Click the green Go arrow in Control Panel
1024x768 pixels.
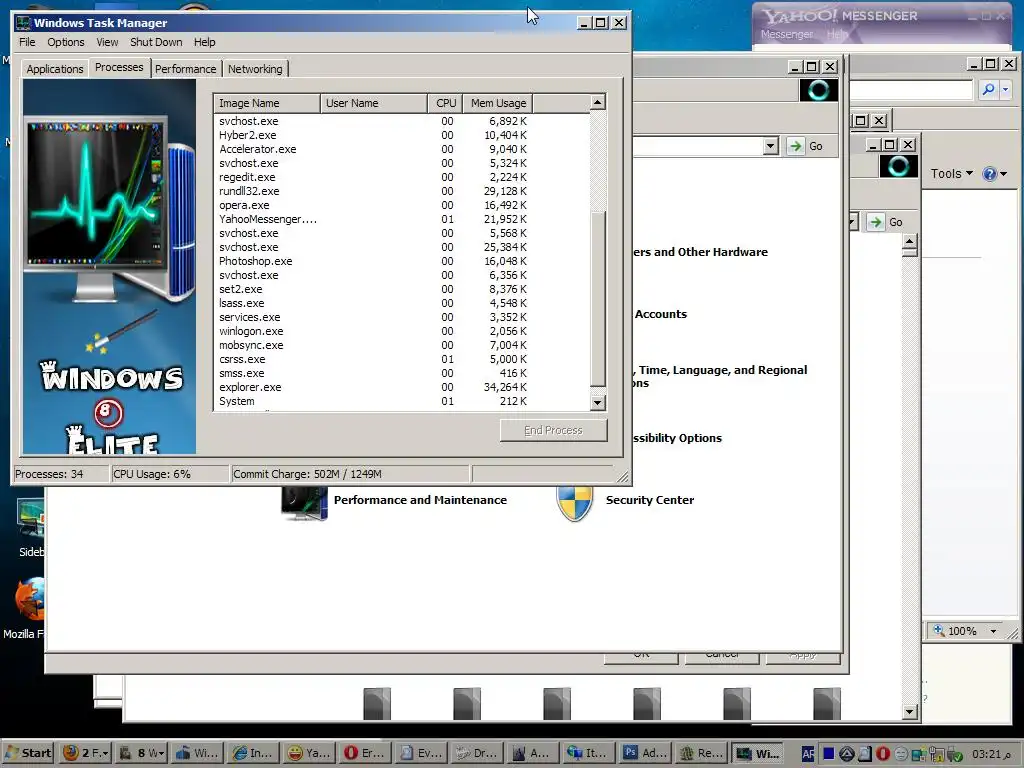pyautogui.click(x=795, y=146)
